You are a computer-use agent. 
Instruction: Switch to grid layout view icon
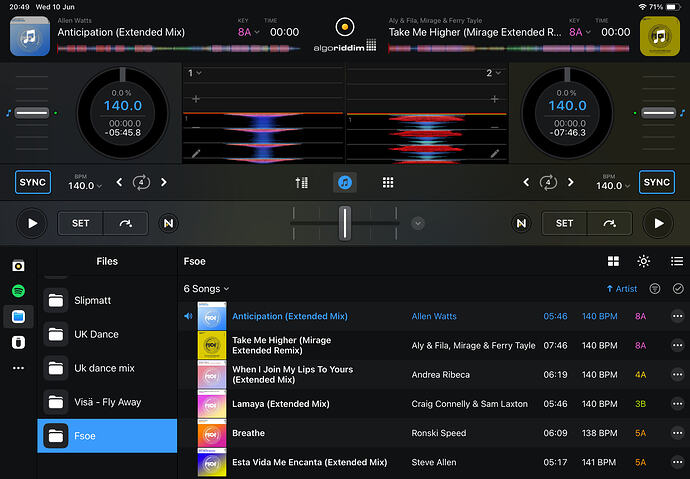613,261
